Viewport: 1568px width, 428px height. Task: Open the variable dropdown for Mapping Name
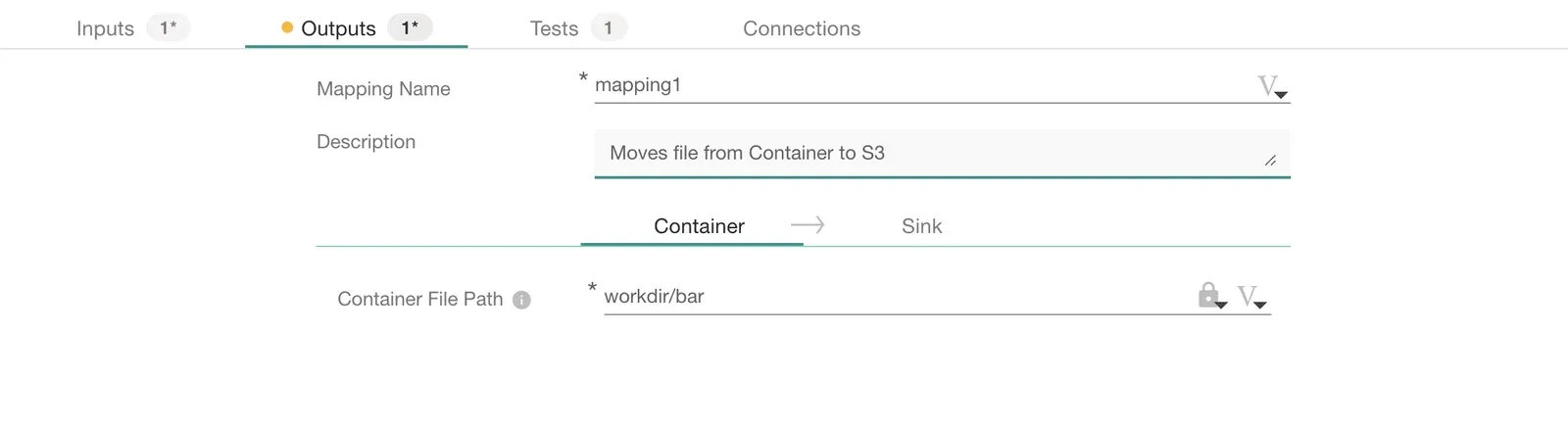pos(1272,87)
